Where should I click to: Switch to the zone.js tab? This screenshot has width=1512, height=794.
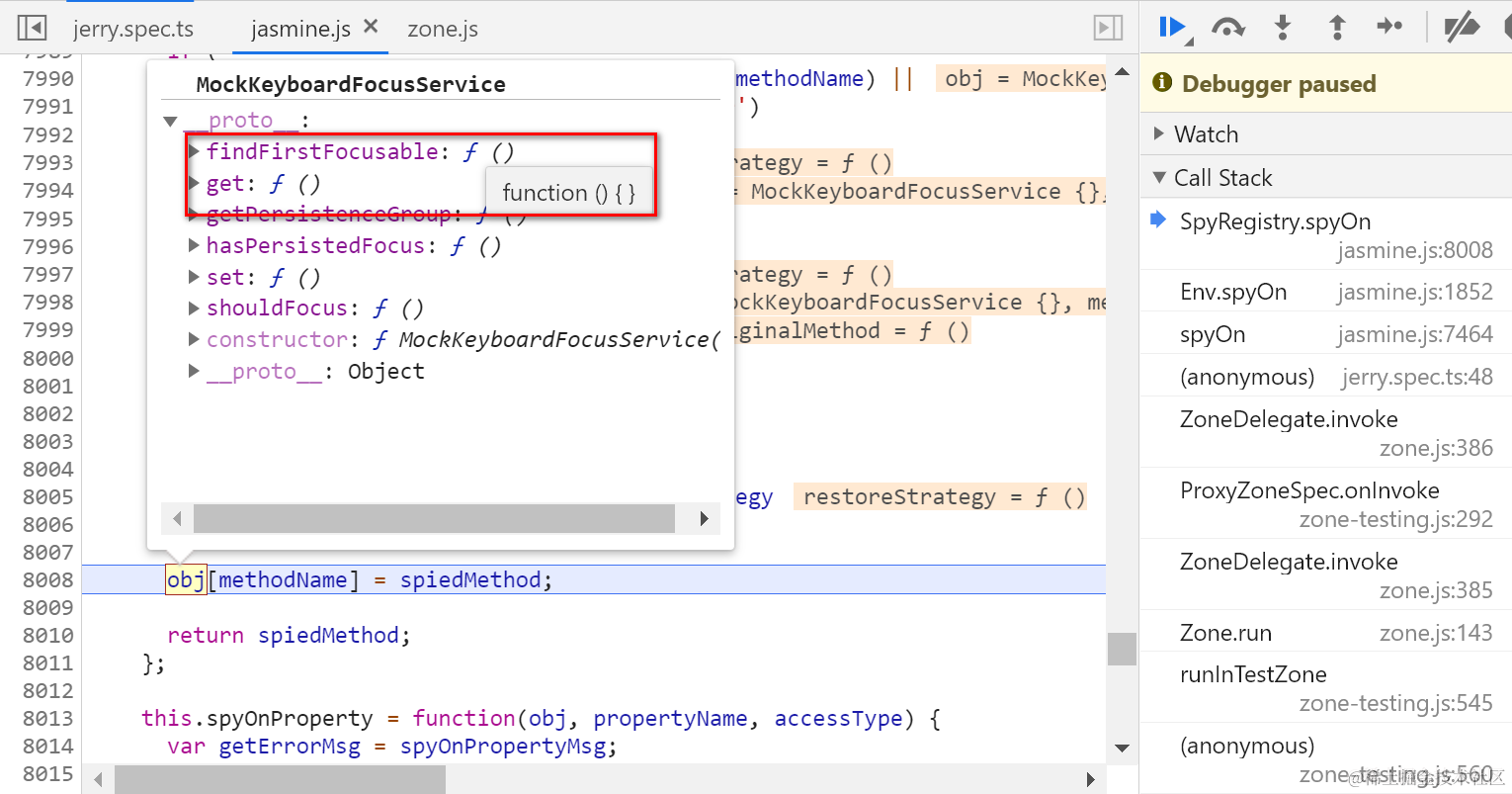(443, 29)
